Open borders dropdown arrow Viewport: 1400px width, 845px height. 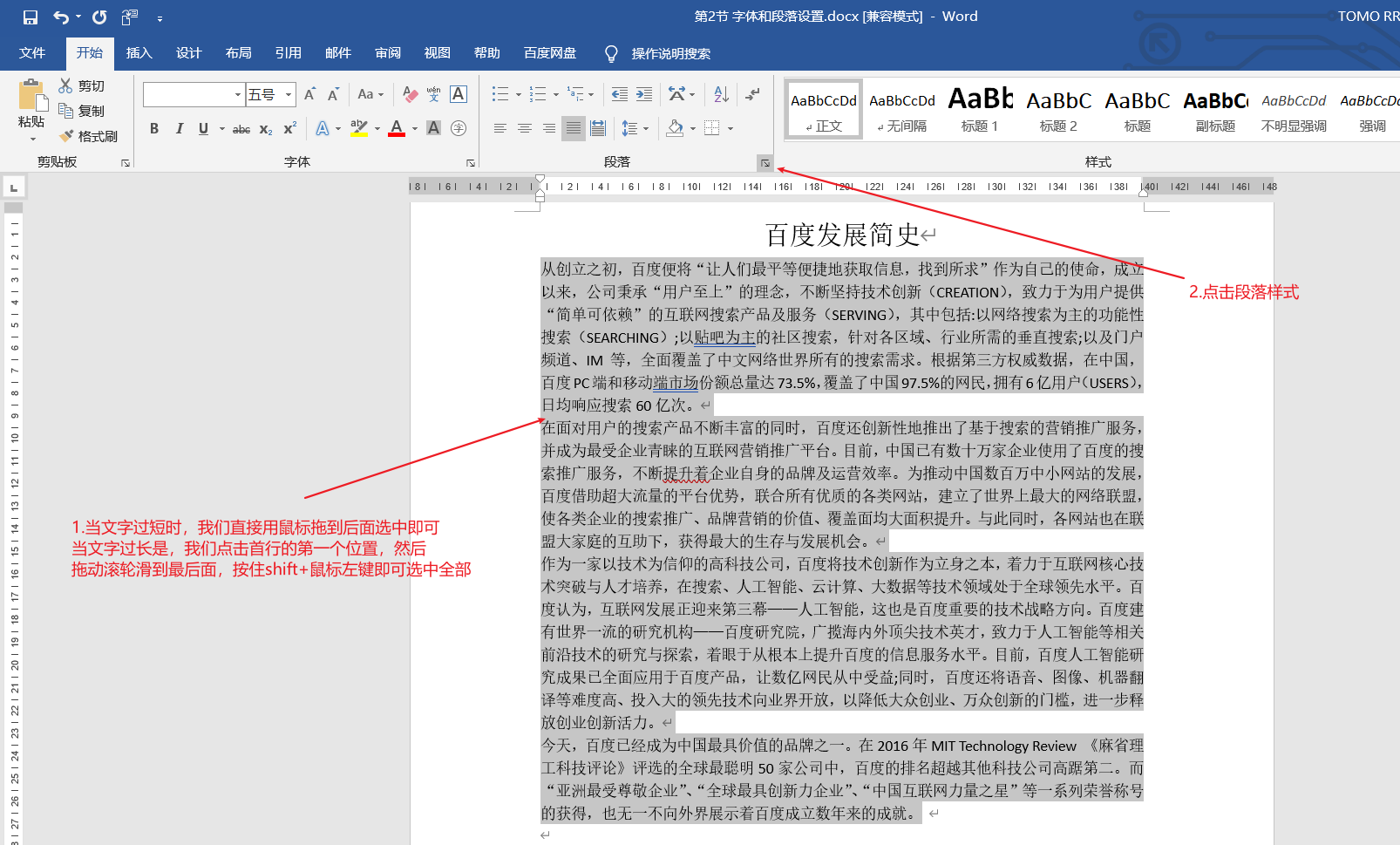(x=731, y=129)
